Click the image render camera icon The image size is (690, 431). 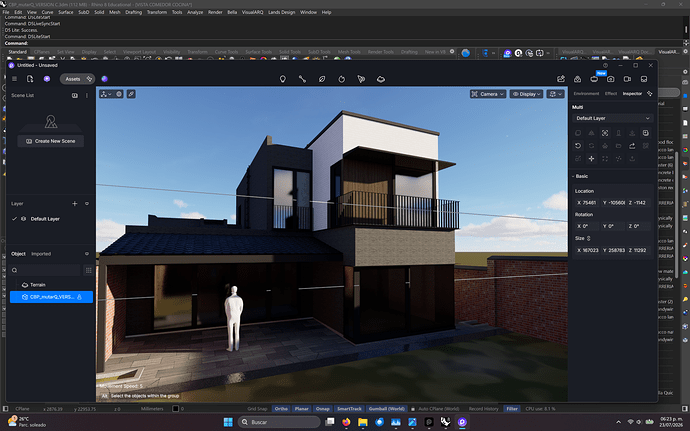[610, 79]
